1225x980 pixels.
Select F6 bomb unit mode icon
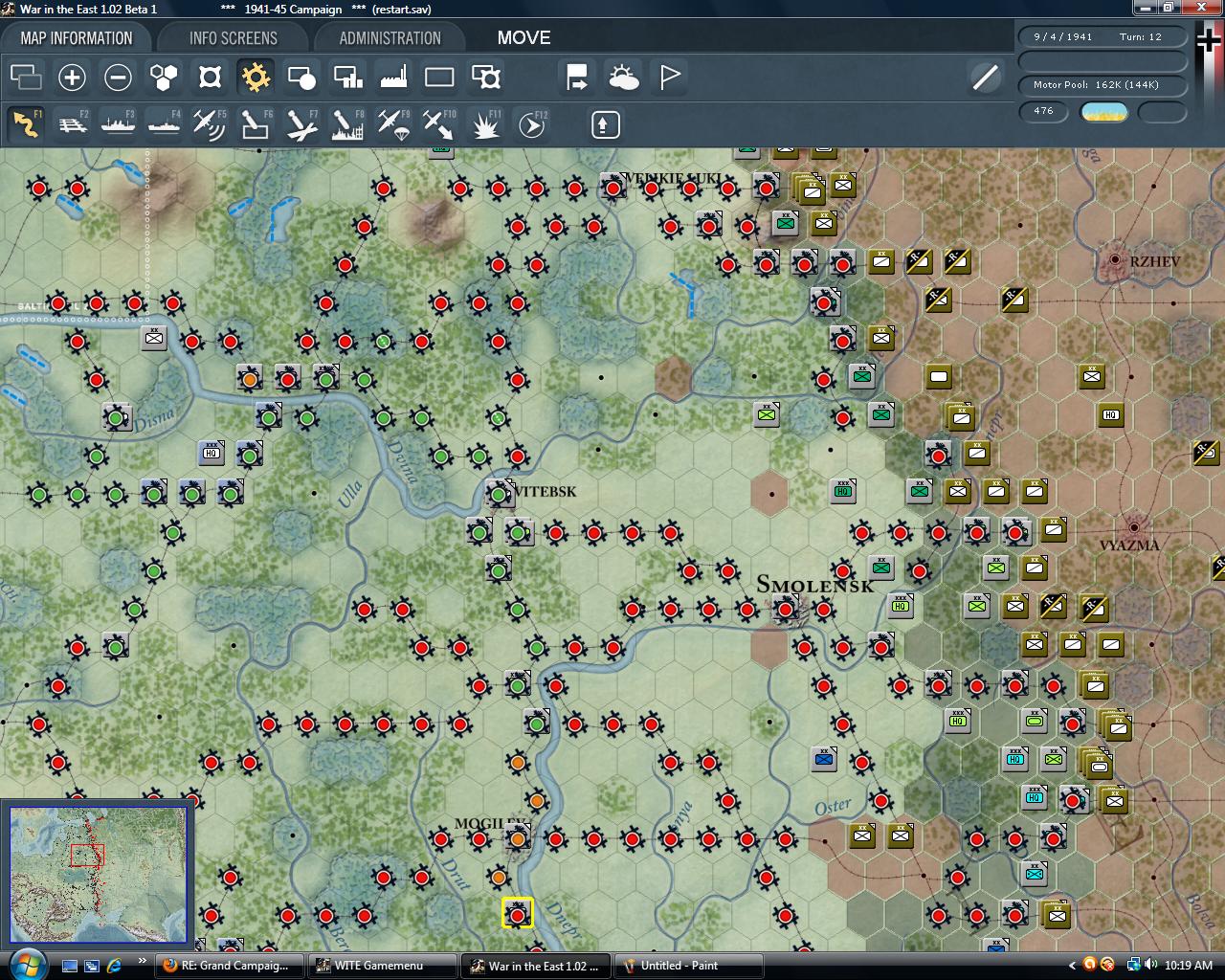(256, 124)
